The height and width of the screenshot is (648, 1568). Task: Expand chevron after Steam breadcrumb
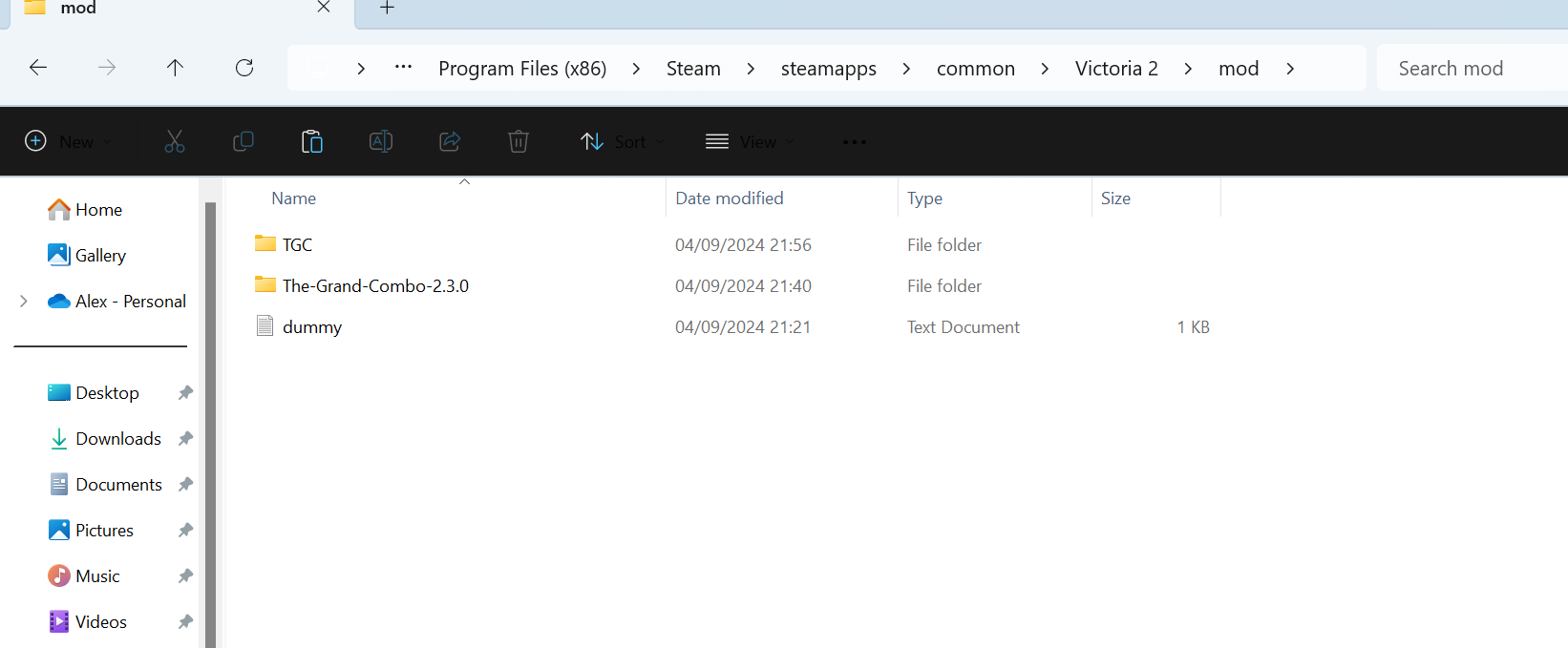click(x=751, y=69)
